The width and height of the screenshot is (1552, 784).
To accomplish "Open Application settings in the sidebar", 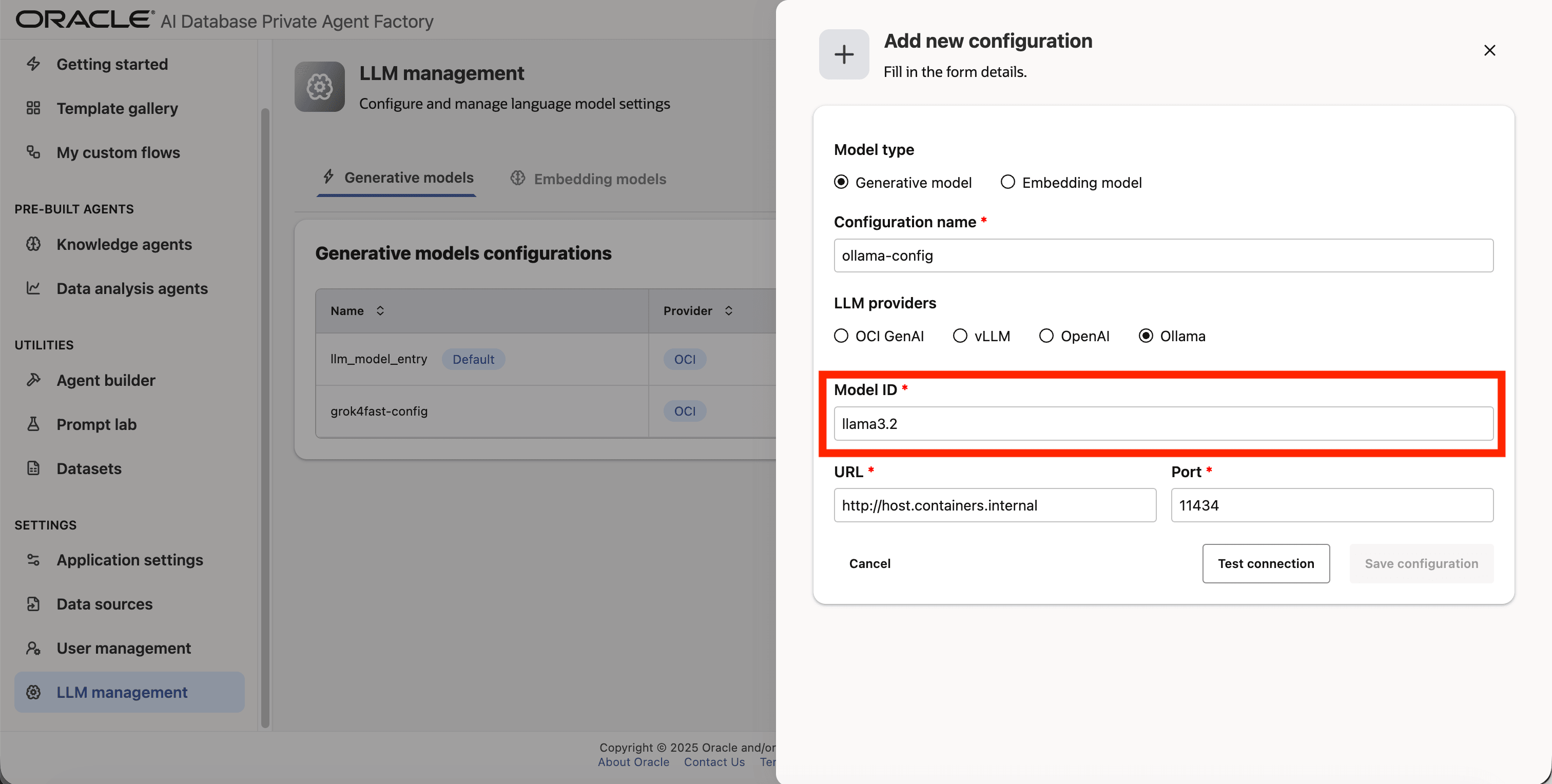I will (129, 559).
